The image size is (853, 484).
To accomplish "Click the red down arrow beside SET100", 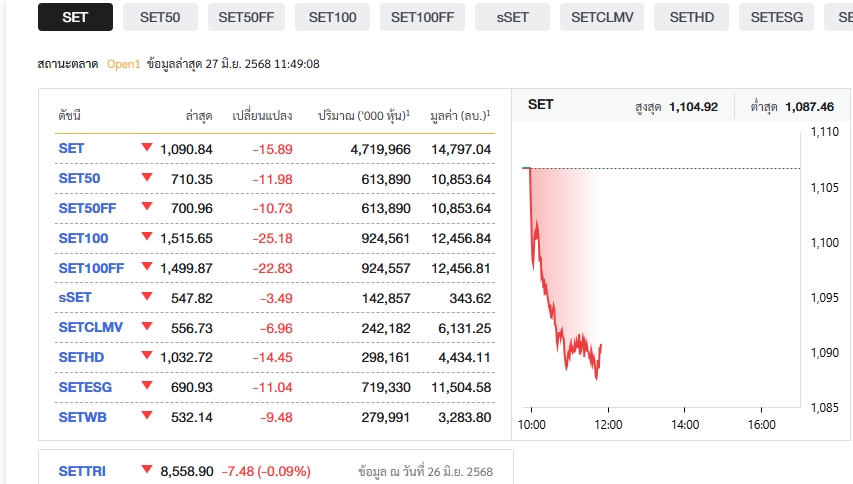I will (147, 238).
